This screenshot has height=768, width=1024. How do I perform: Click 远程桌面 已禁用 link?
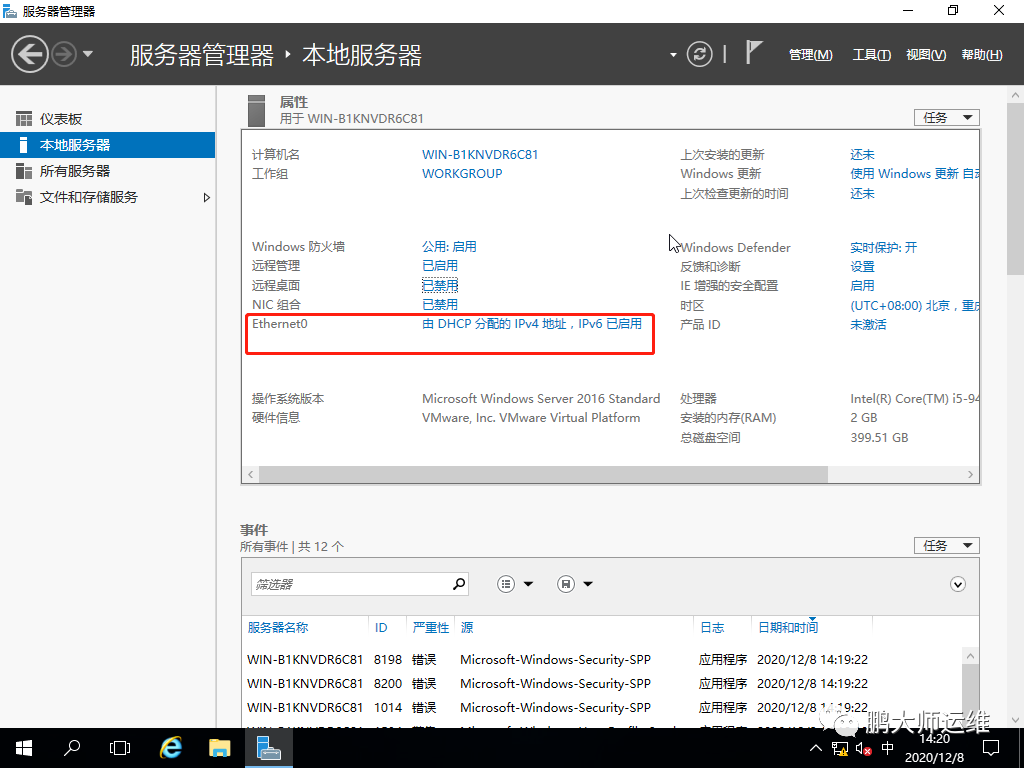pos(440,285)
